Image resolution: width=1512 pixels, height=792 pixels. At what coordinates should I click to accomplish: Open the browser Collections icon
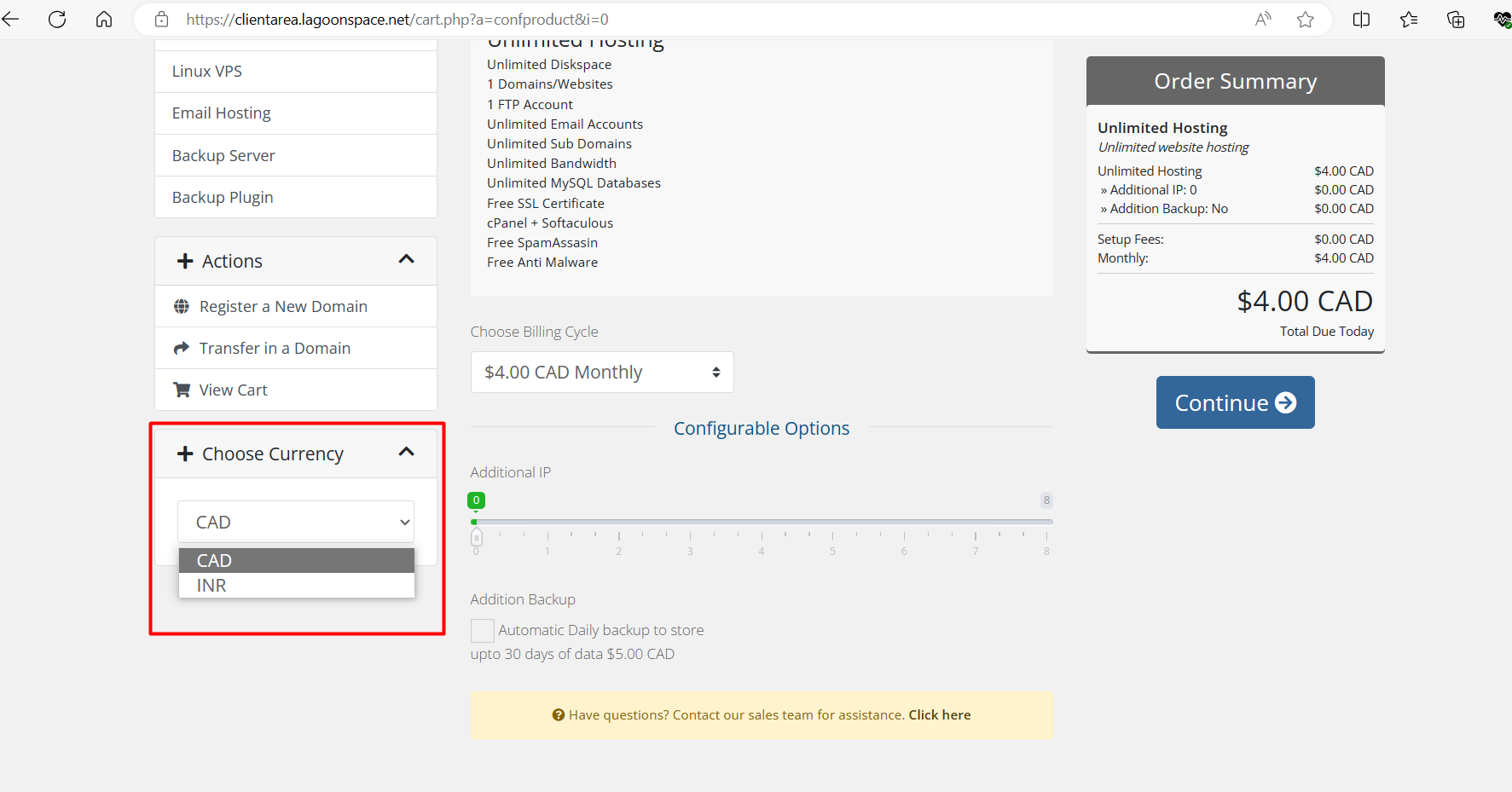(1456, 20)
